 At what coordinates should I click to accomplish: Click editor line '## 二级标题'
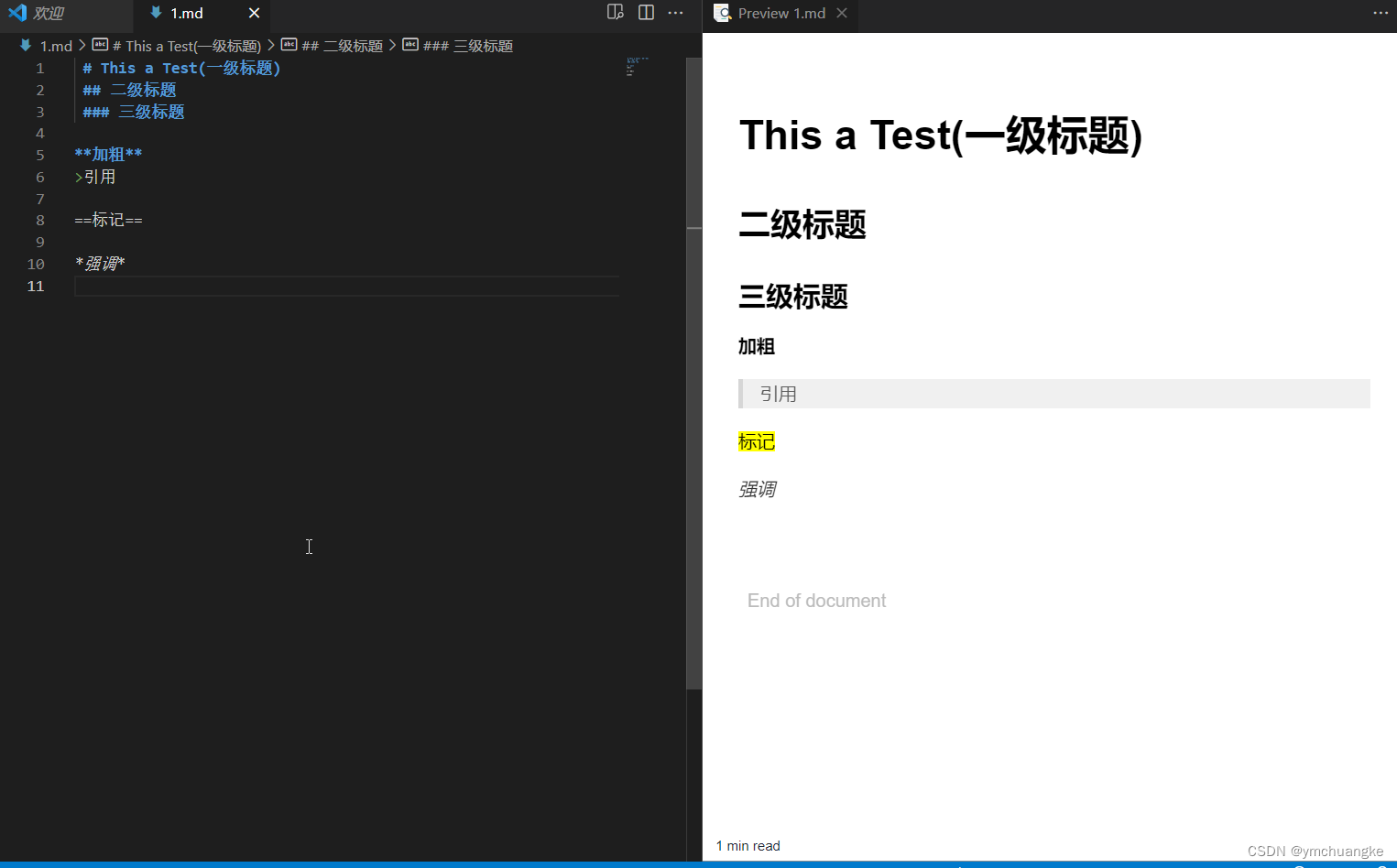[129, 90]
